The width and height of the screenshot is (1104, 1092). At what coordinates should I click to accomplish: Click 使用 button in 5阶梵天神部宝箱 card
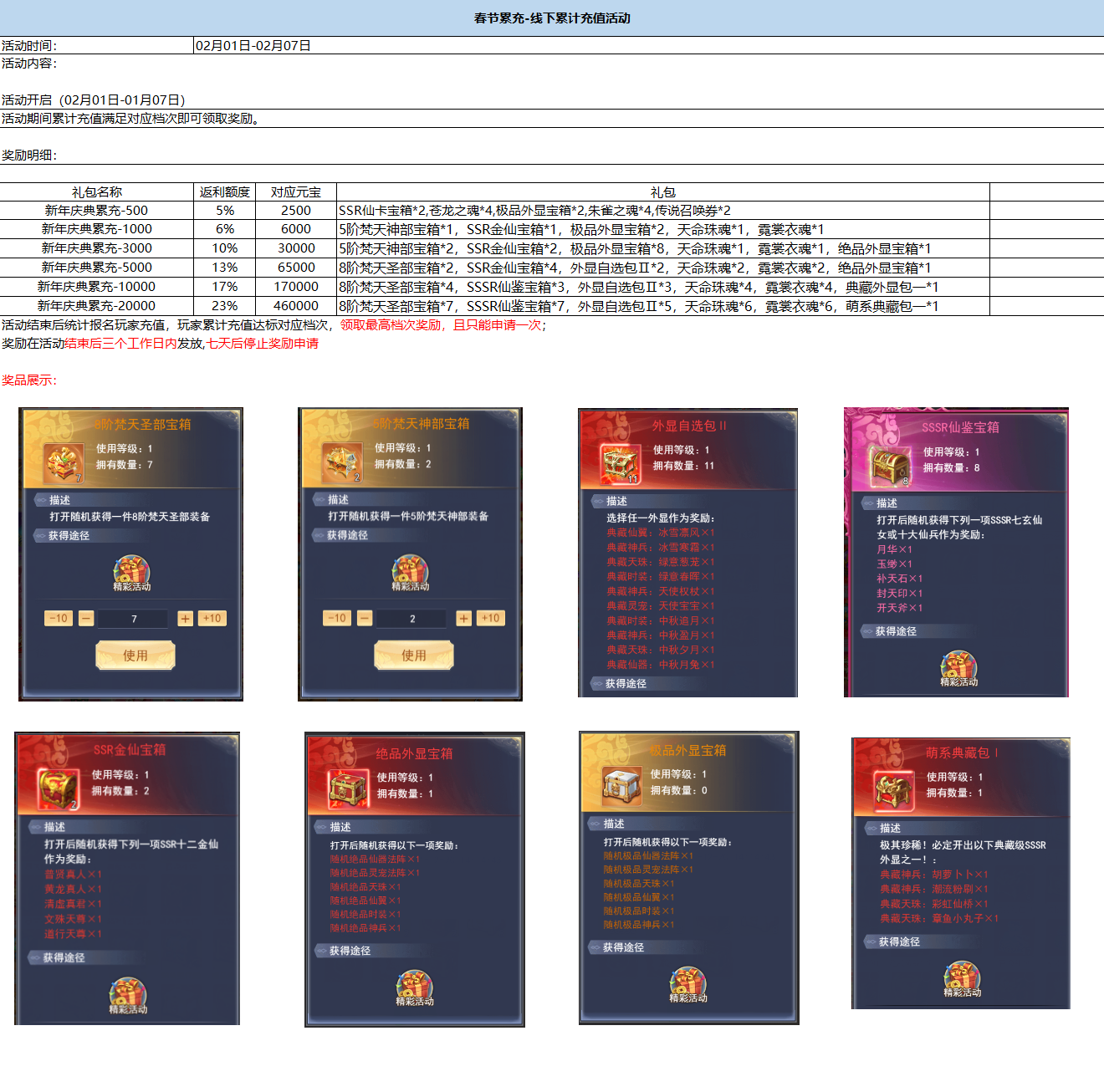coord(414,656)
